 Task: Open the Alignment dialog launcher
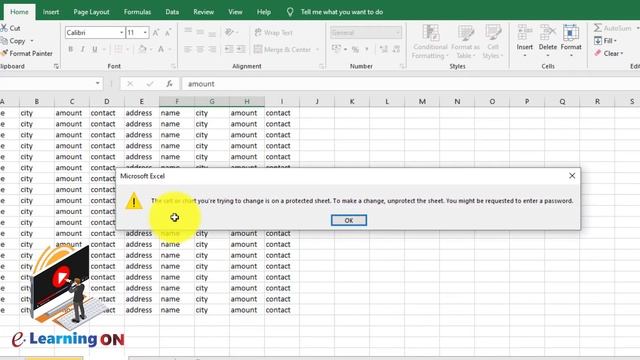[321, 66]
